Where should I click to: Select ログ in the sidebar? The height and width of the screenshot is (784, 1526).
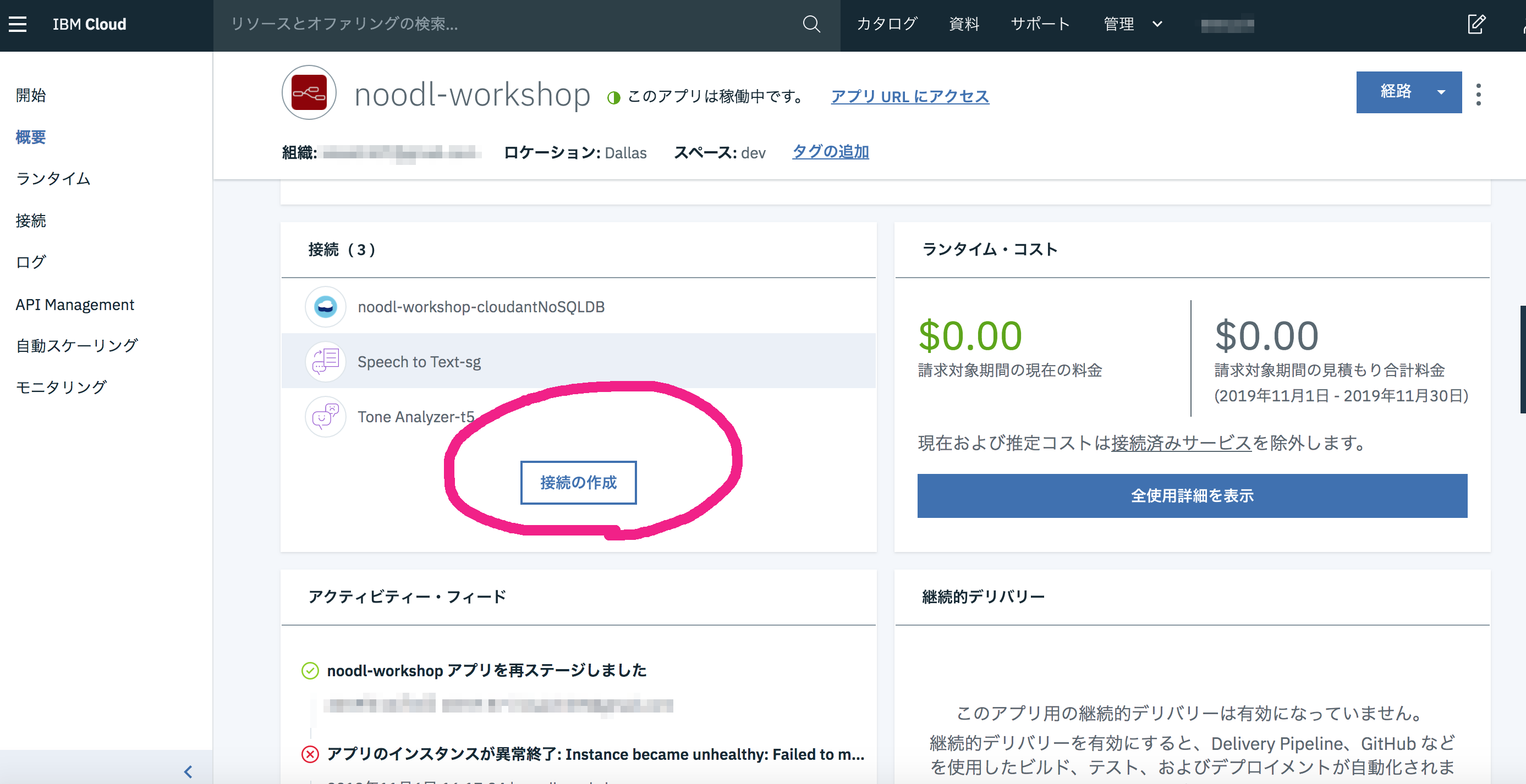point(31,262)
